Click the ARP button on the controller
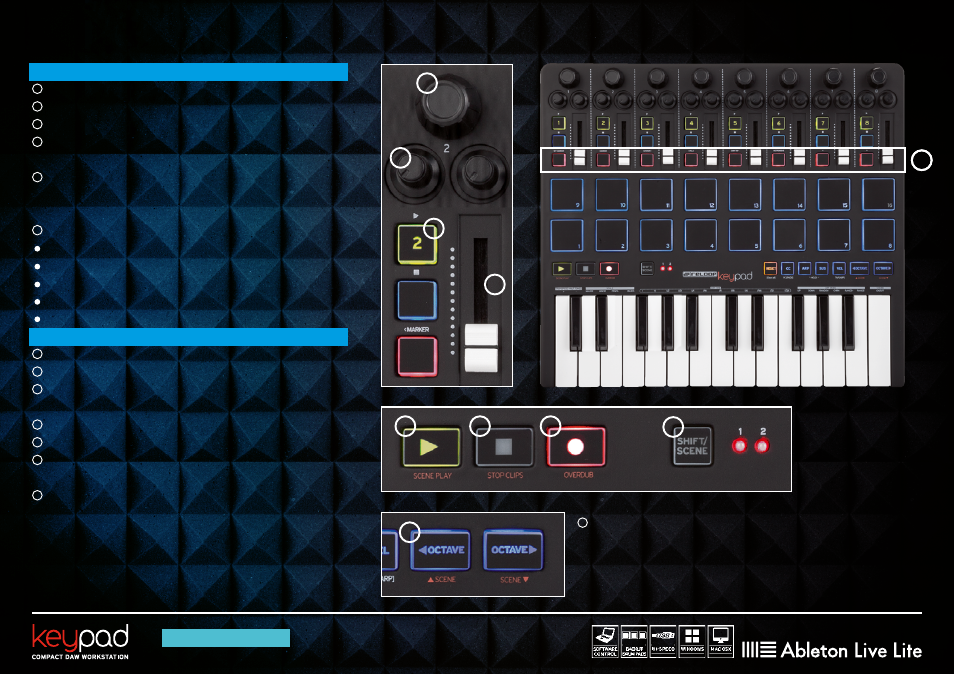Screen dimensions: 954x674 pyautogui.click(x=805, y=268)
